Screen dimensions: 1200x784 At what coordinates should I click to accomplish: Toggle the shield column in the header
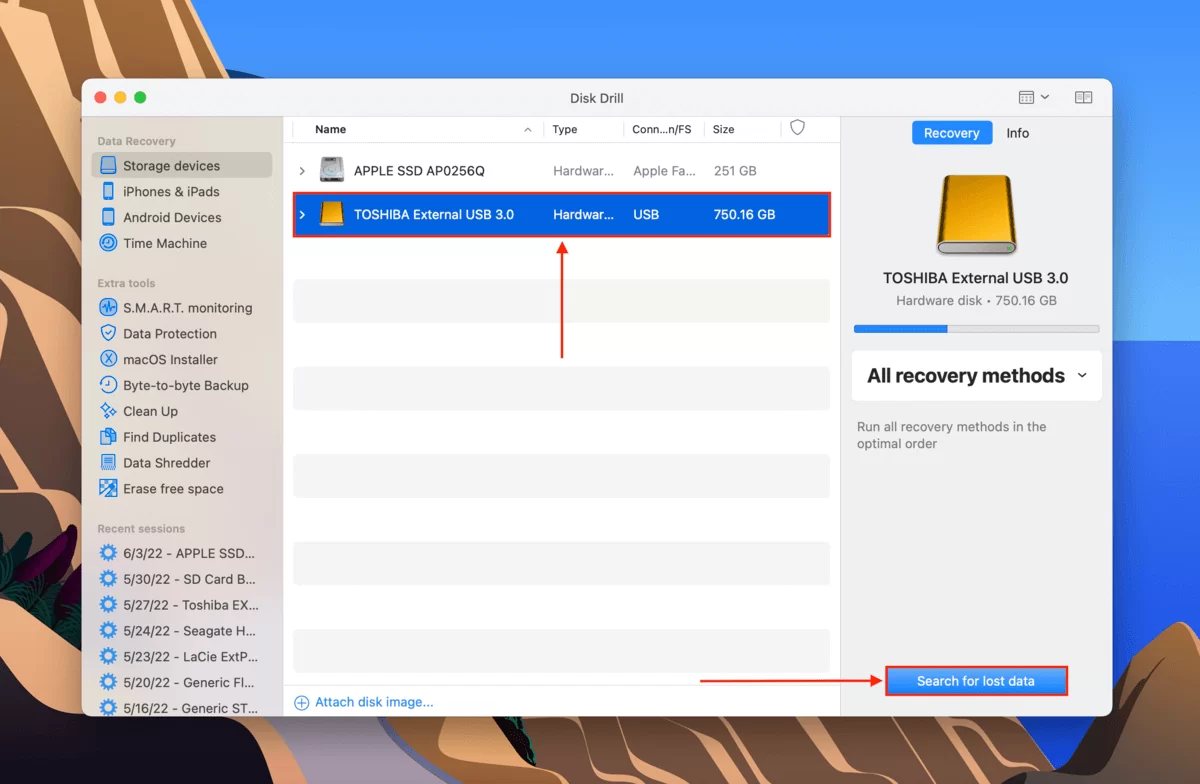(796, 128)
